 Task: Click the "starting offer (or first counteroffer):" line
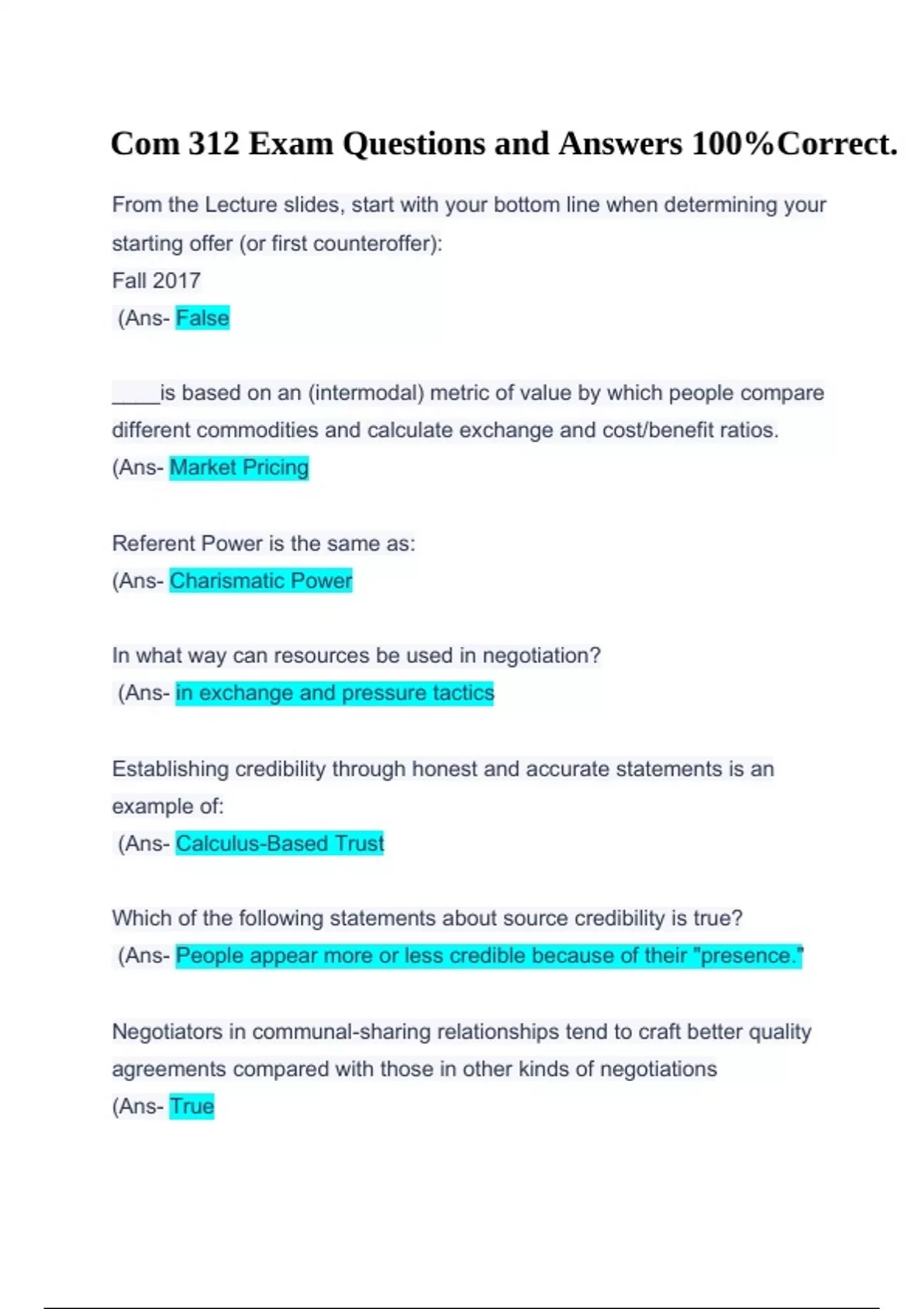pyautogui.click(x=277, y=243)
